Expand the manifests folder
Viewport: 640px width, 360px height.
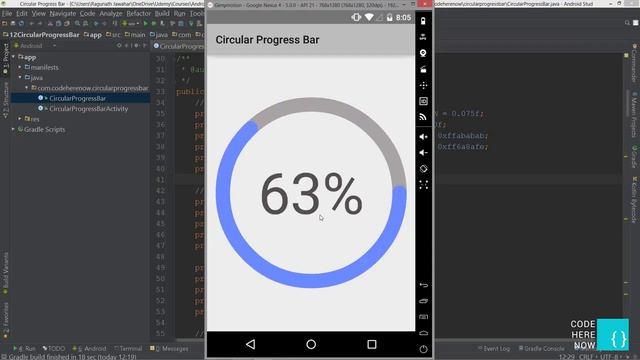pos(20,67)
